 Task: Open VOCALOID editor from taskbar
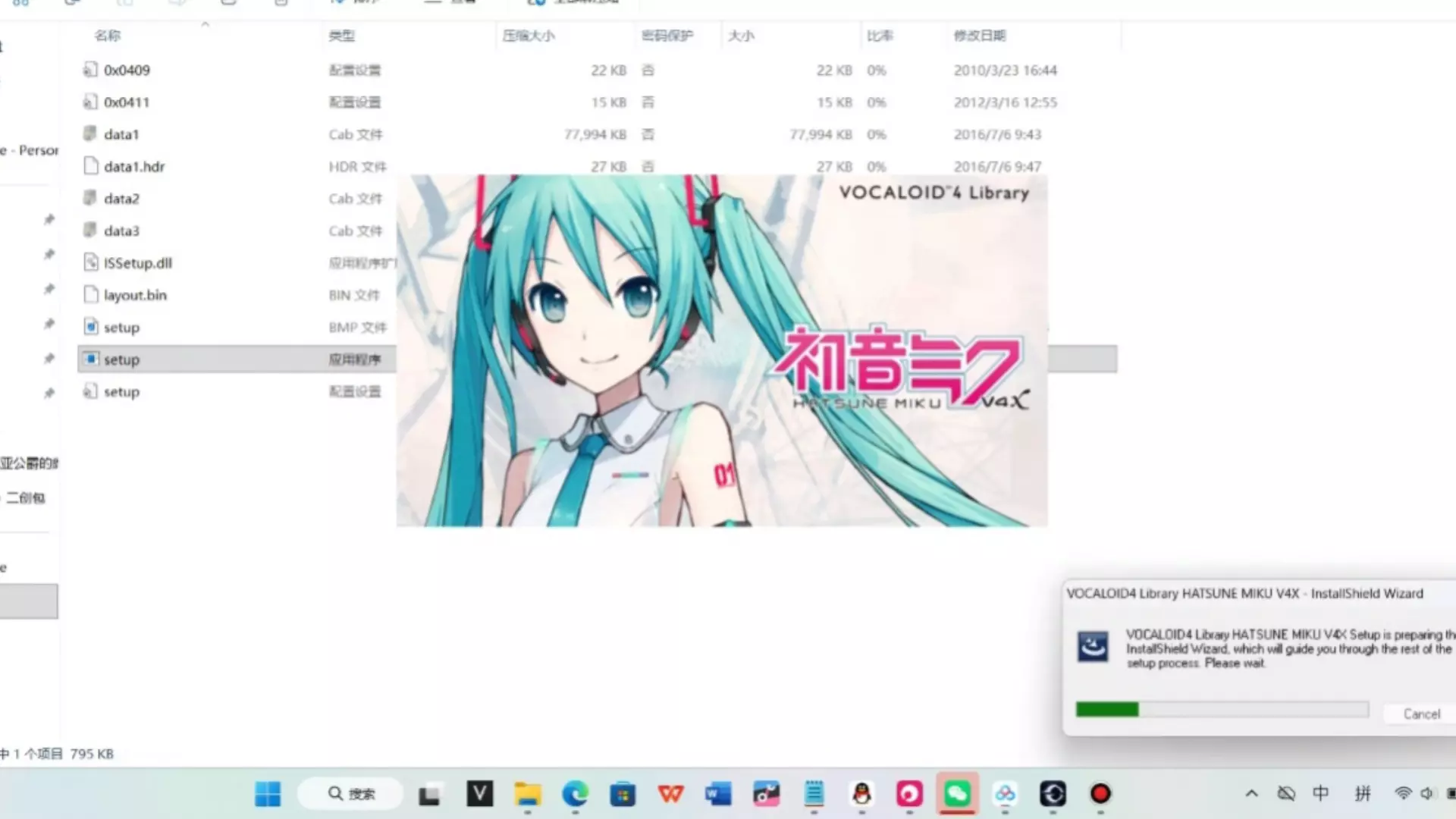[x=479, y=794]
